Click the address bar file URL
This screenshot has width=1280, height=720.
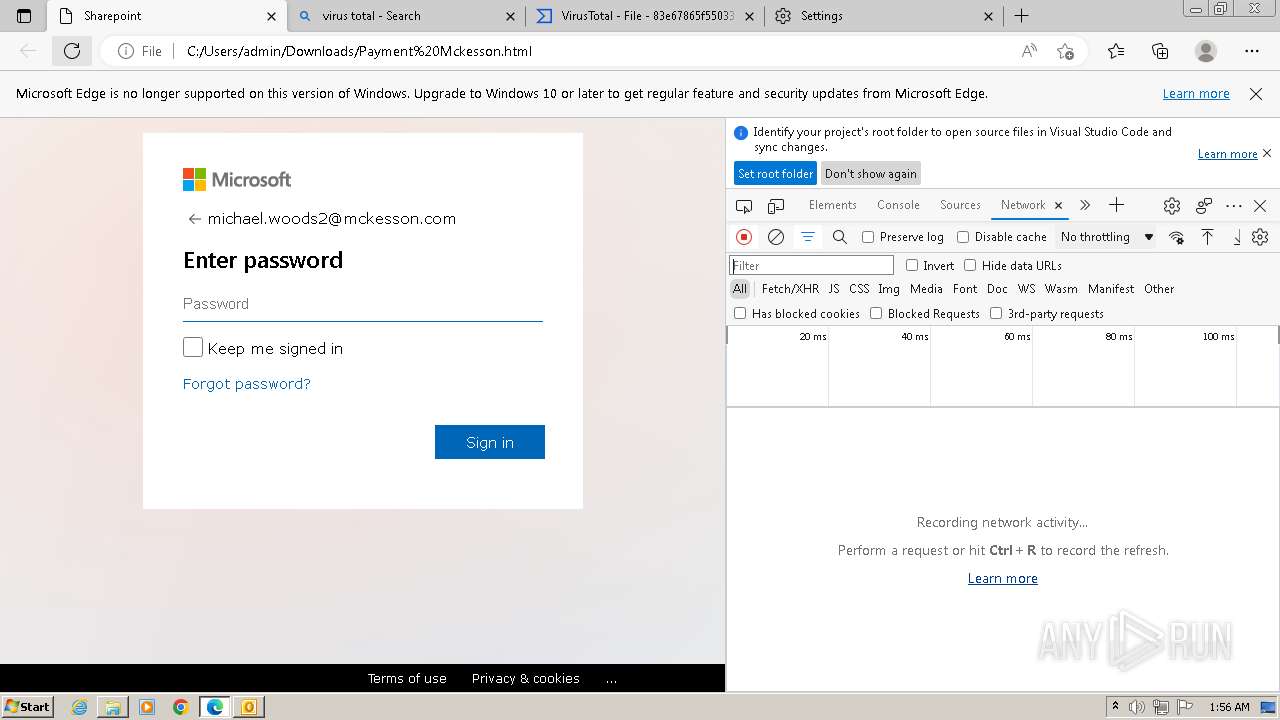pyautogui.click(x=359, y=51)
